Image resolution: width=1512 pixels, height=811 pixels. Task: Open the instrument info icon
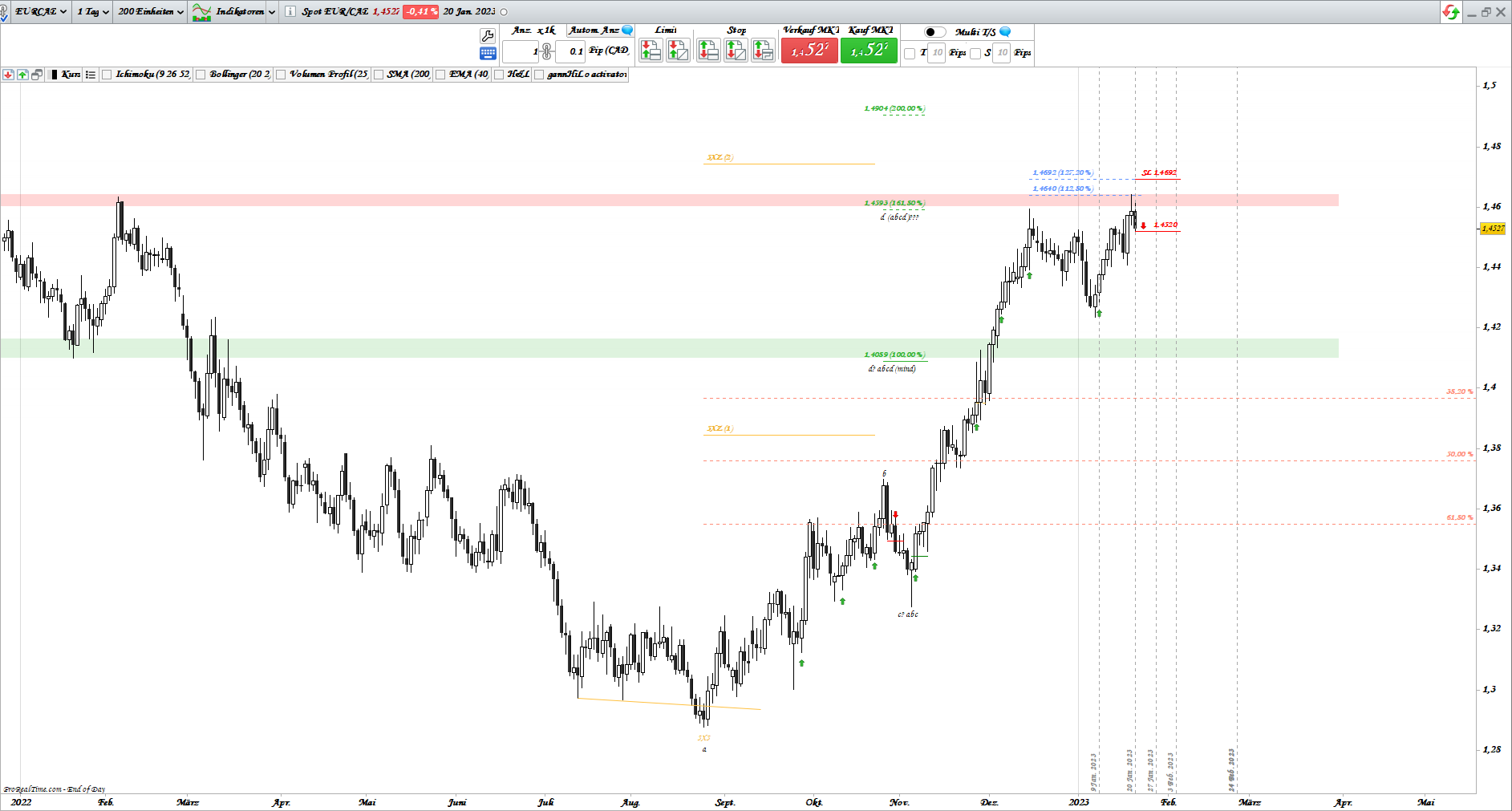click(290, 11)
